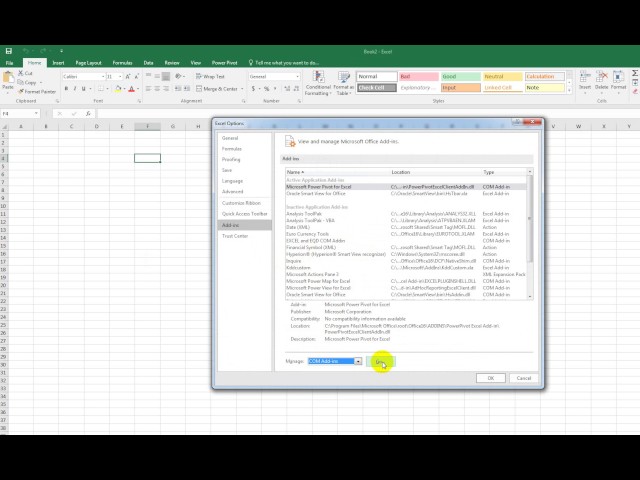The image size is (640, 480).
Task: Toggle Italic formatting
Action: click(75, 89)
